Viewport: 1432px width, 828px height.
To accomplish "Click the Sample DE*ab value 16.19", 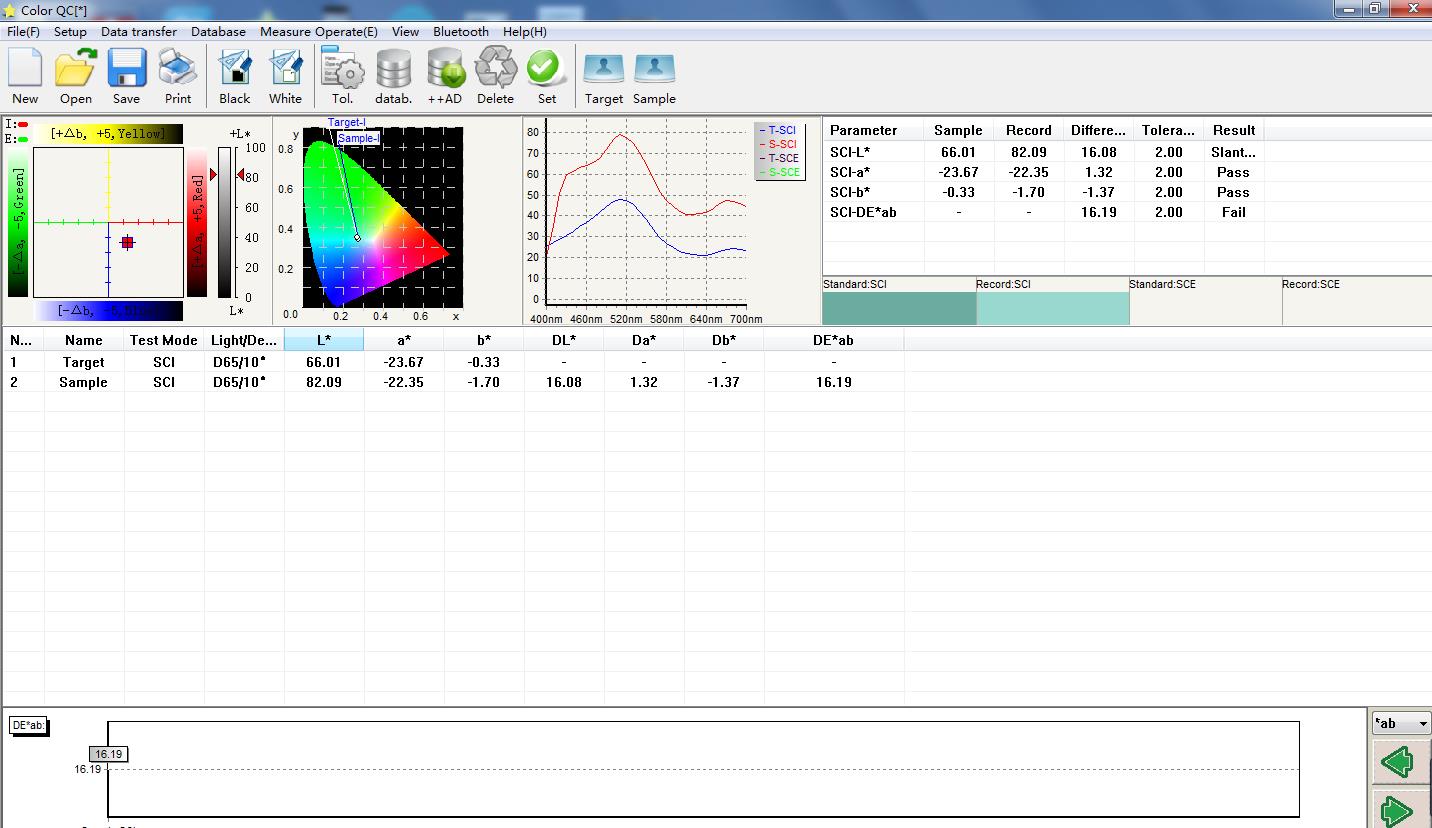I will point(834,382).
